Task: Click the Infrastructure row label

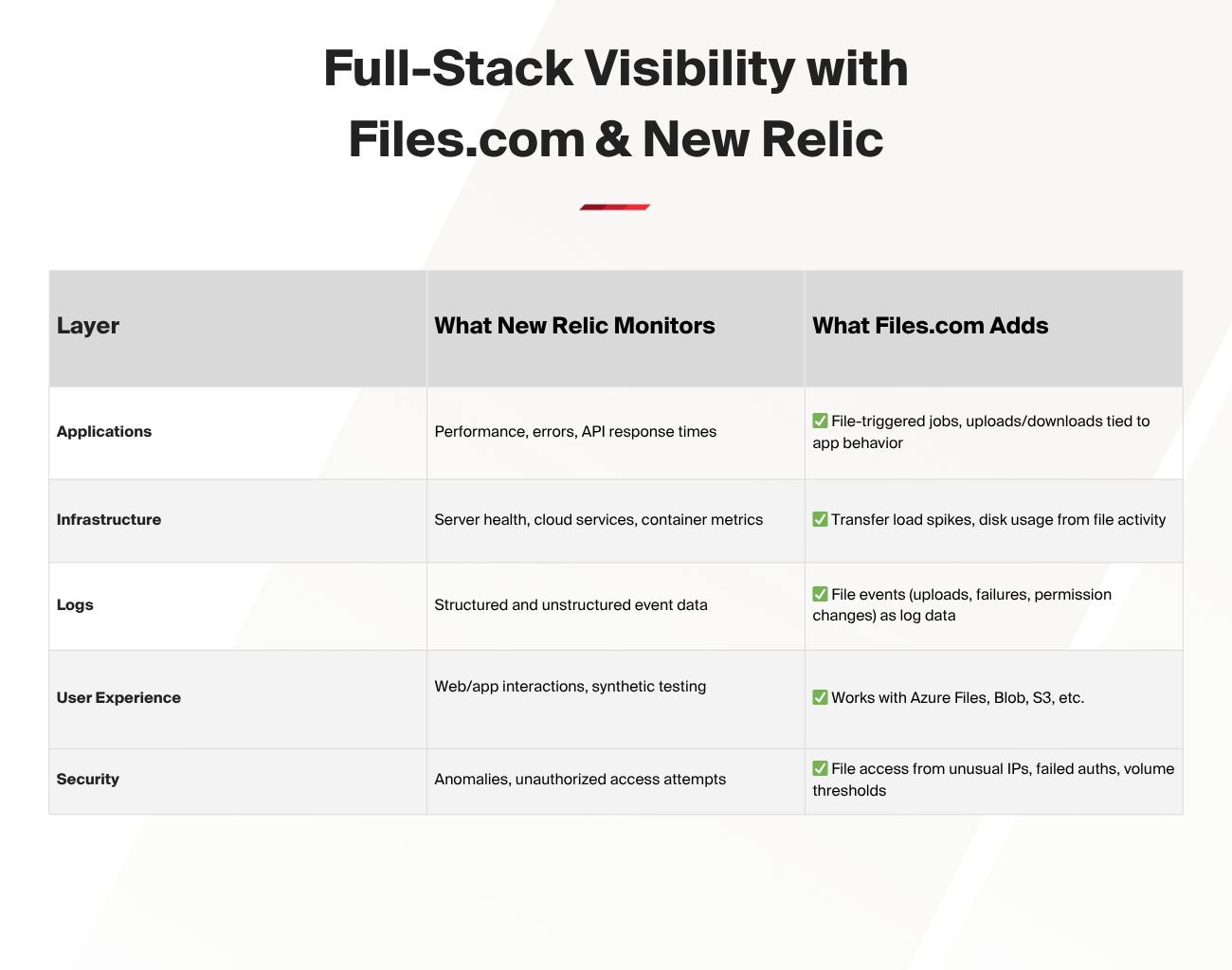Action: (109, 519)
